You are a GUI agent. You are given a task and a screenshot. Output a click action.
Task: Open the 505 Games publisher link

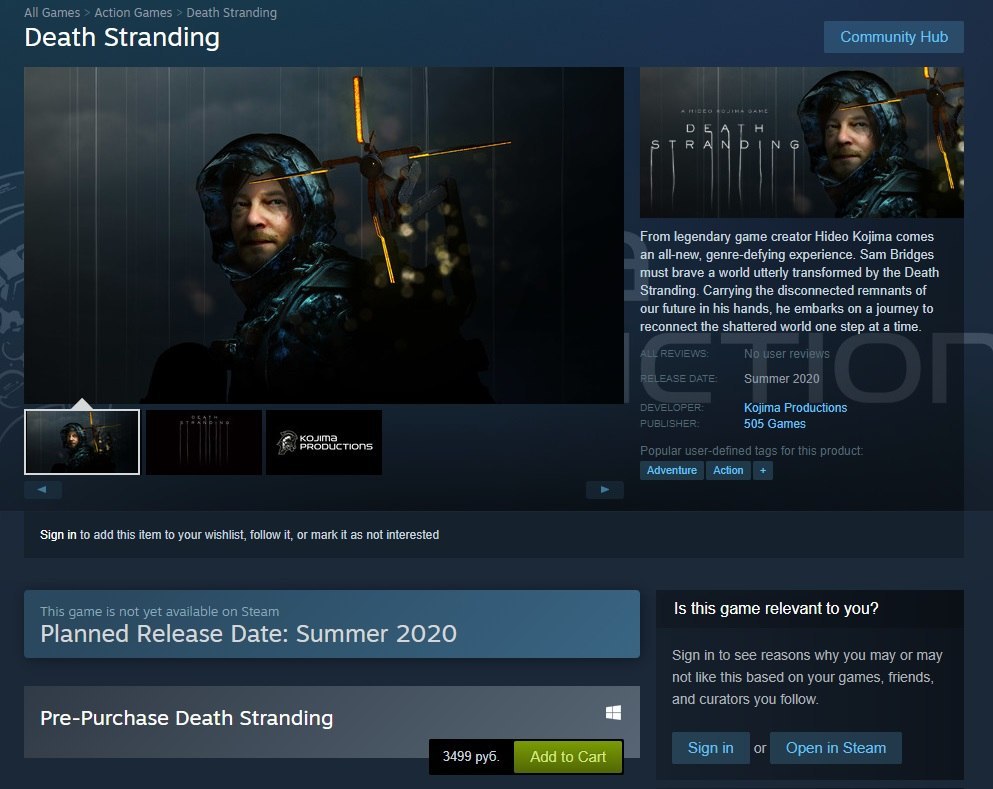point(775,424)
